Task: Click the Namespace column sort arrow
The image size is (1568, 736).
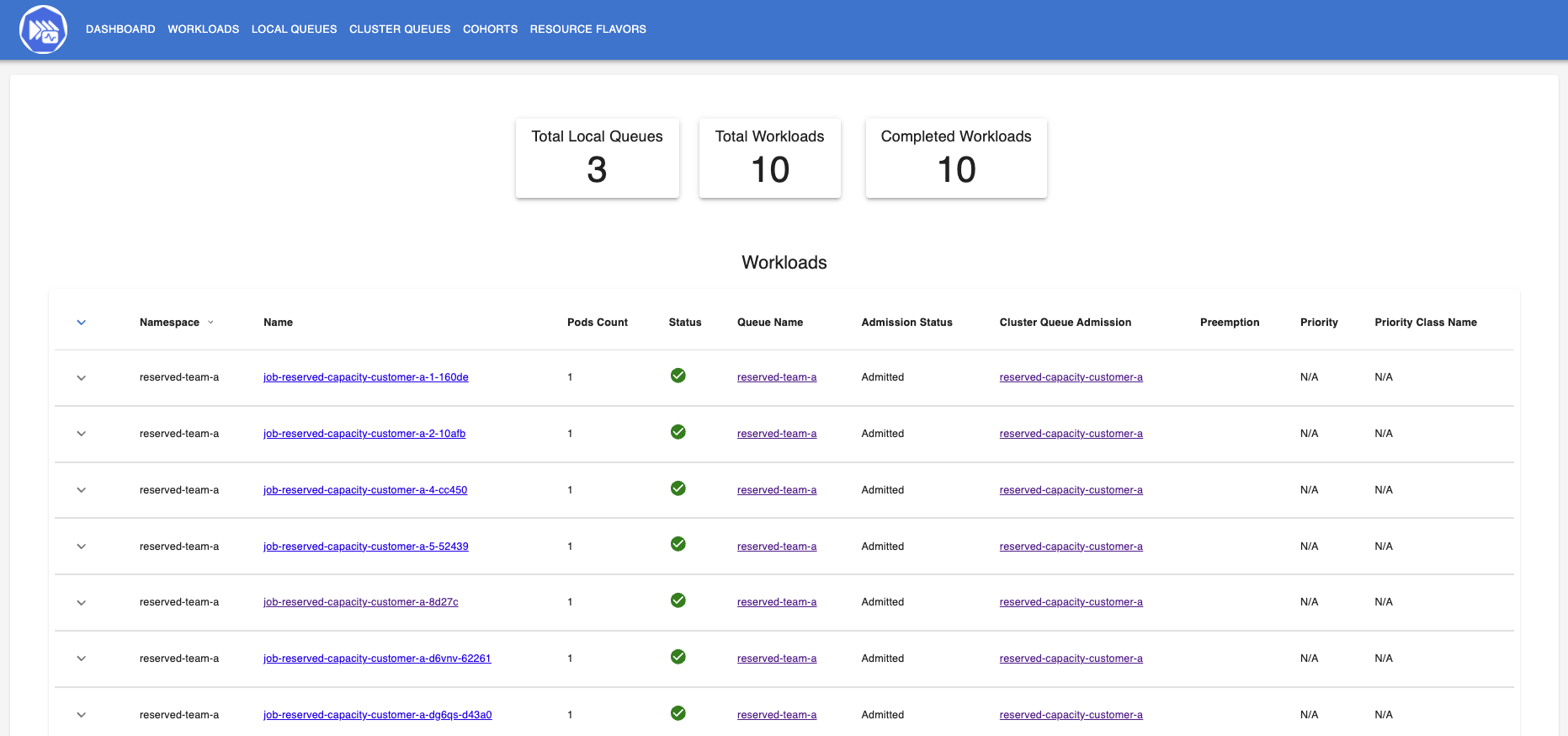Action: [x=210, y=323]
